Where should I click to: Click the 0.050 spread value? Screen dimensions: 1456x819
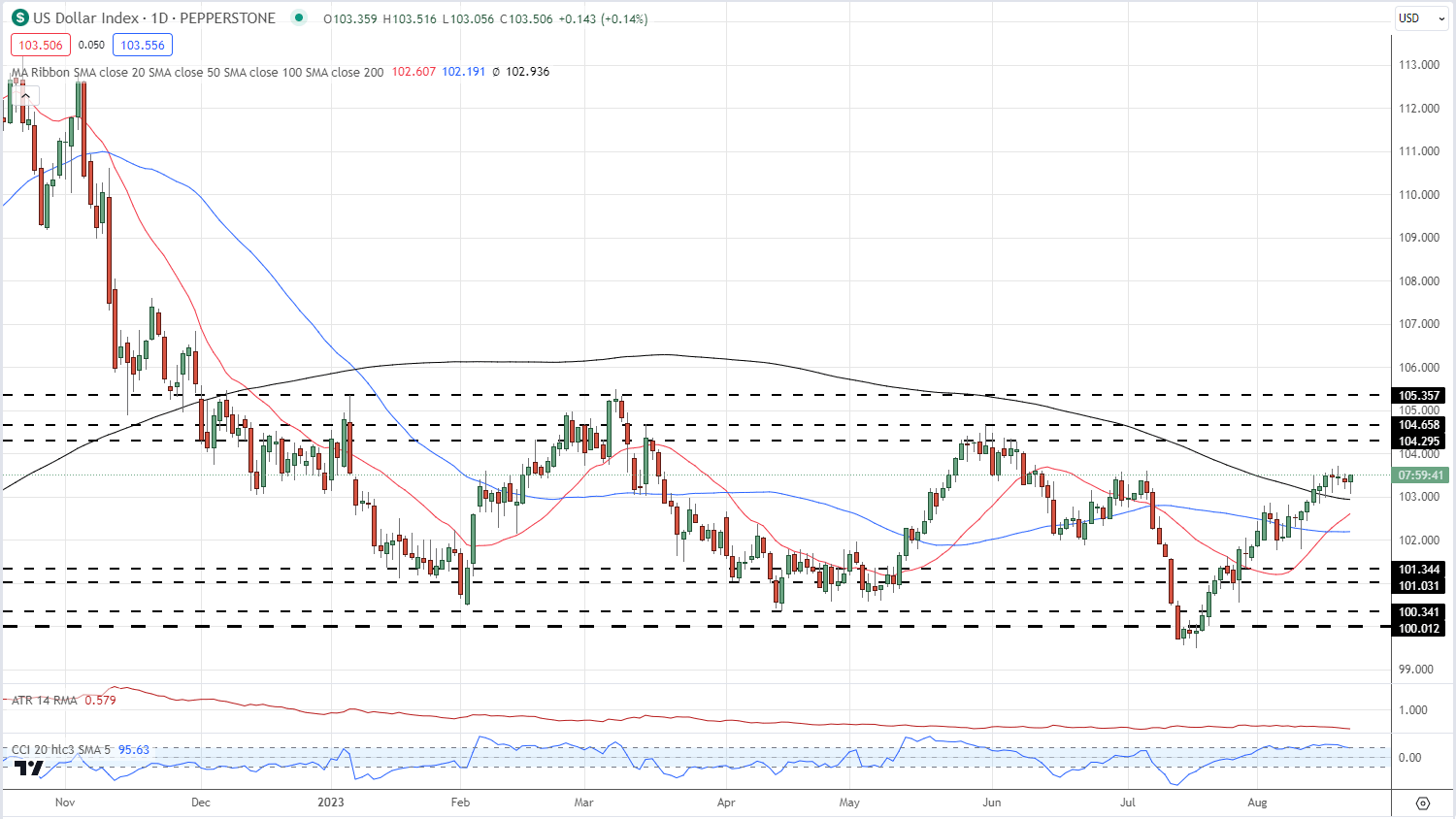click(91, 45)
